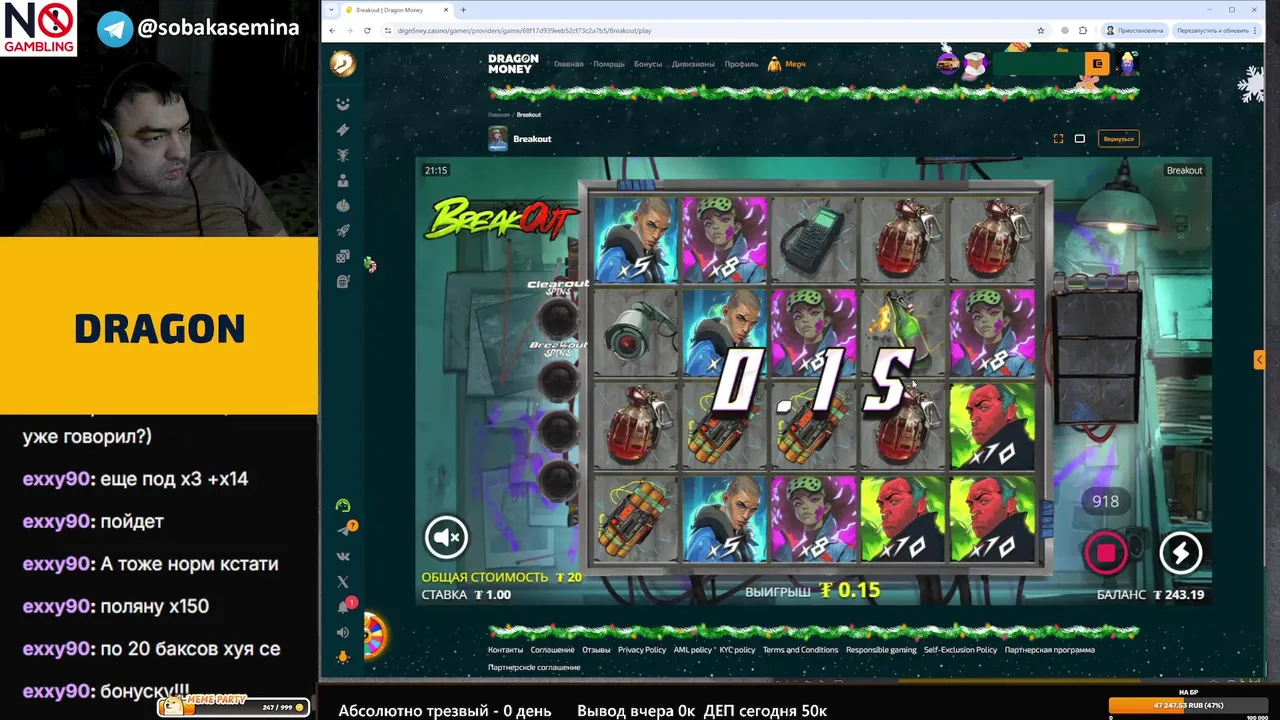Bookmark this page with star icon
Image resolution: width=1280 pixels, height=720 pixels.
(1041, 30)
